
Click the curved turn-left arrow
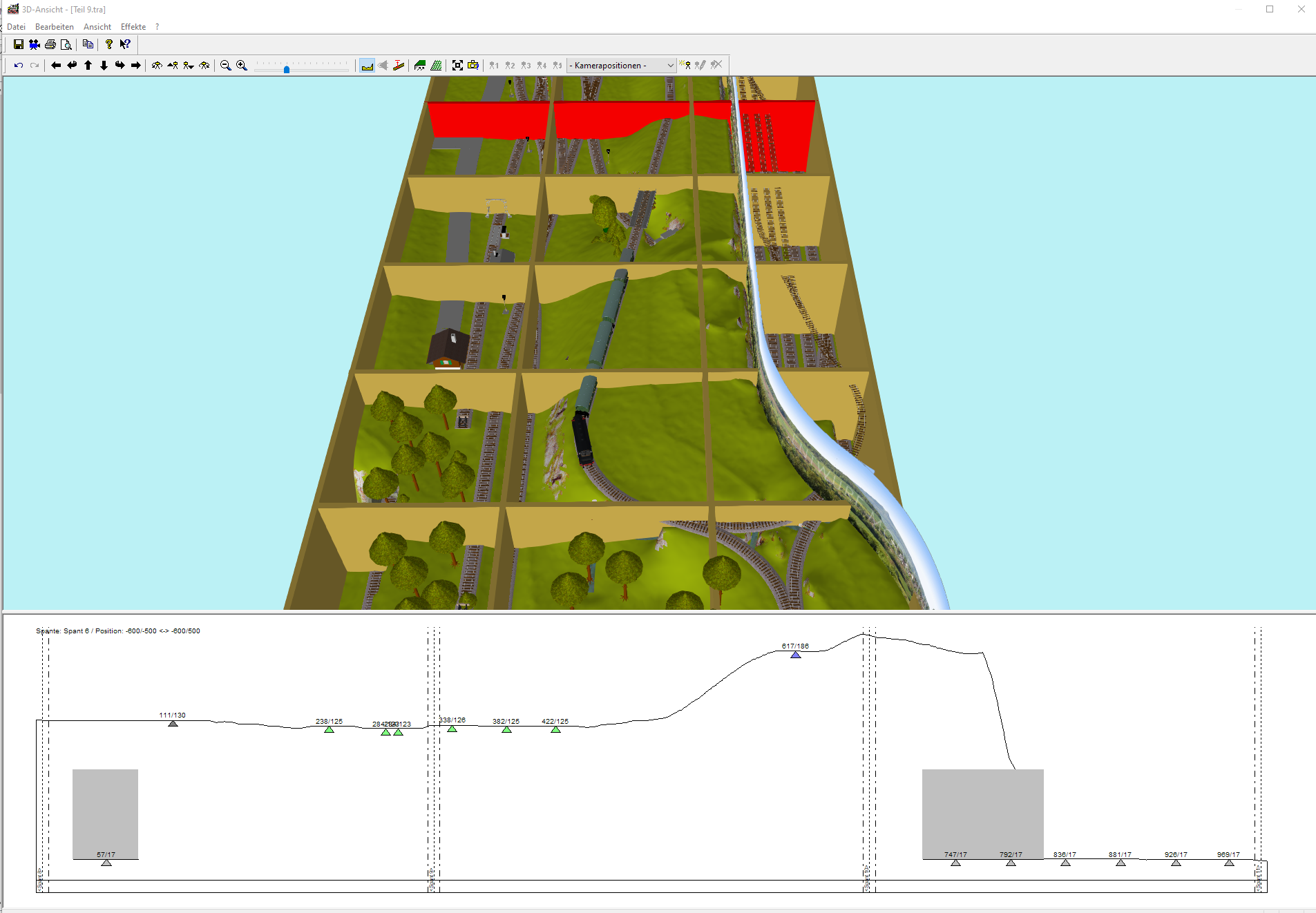pos(72,65)
